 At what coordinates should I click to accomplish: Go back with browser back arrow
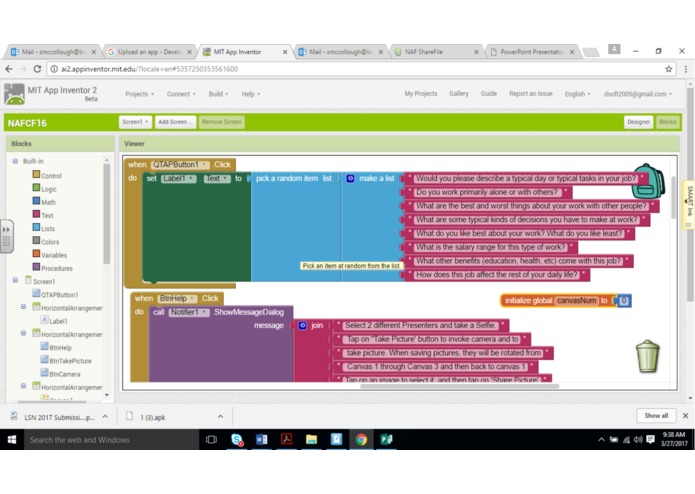pyautogui.click(x=9, y=69)
